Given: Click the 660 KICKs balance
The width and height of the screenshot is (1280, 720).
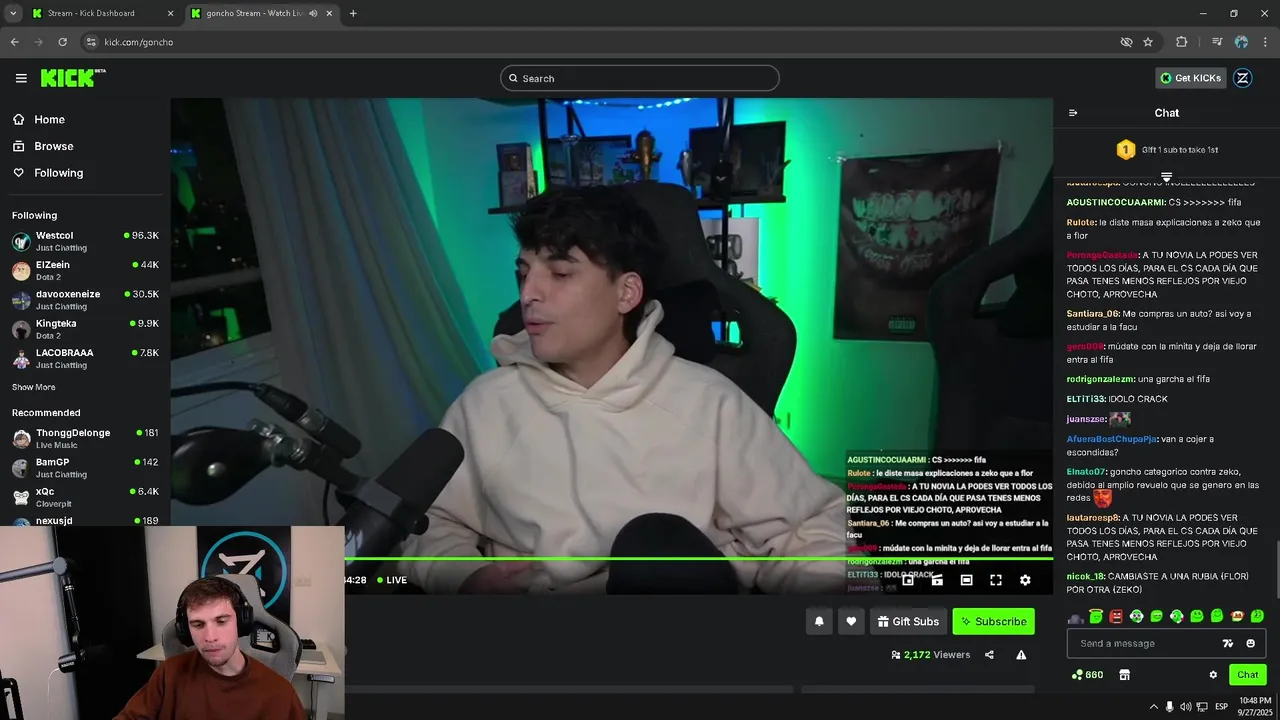Looking at the screenshot, I should click(1087, 675).
